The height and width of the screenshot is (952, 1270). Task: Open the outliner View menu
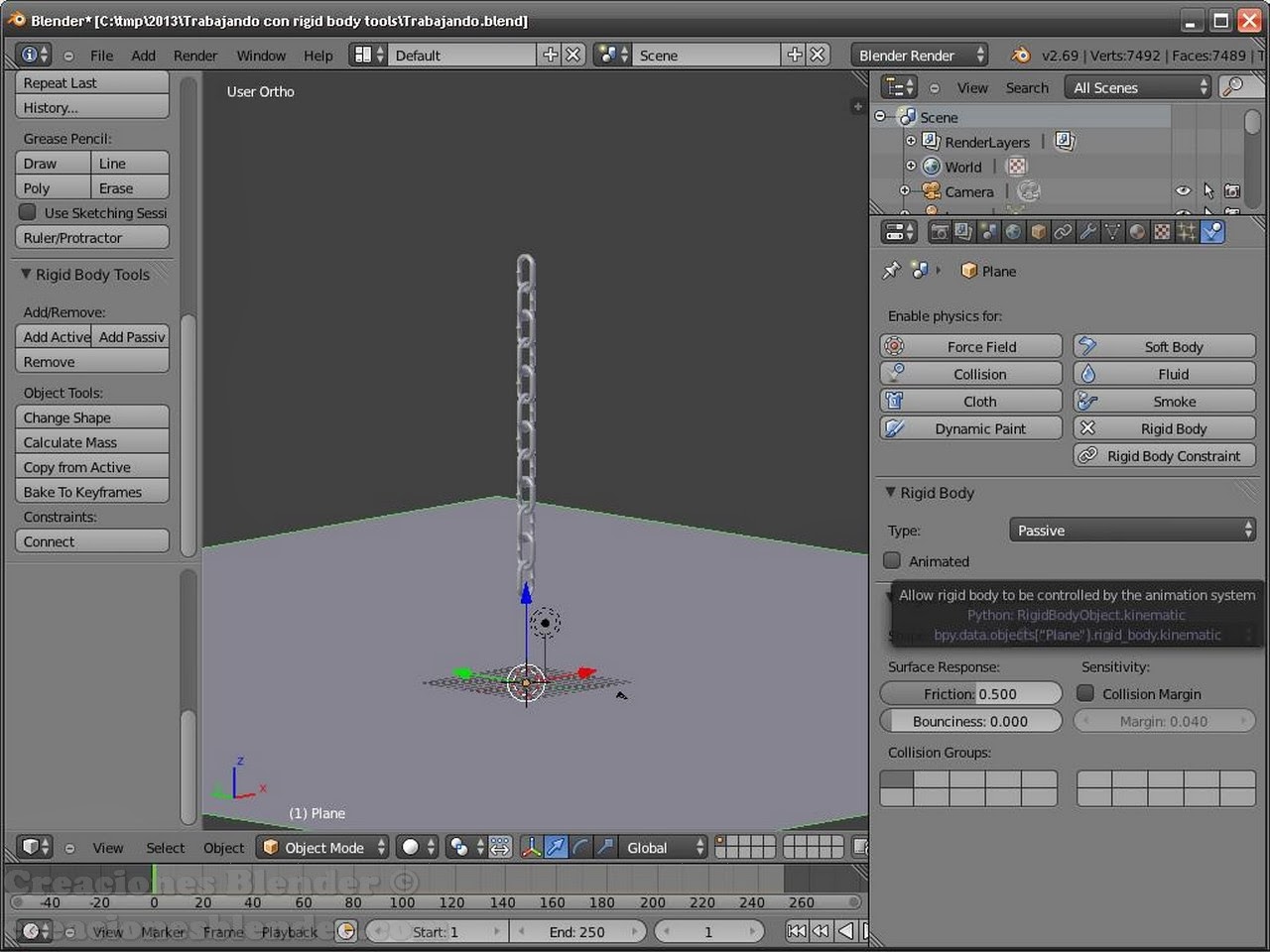pyautogui.click(x=971, y=87)
